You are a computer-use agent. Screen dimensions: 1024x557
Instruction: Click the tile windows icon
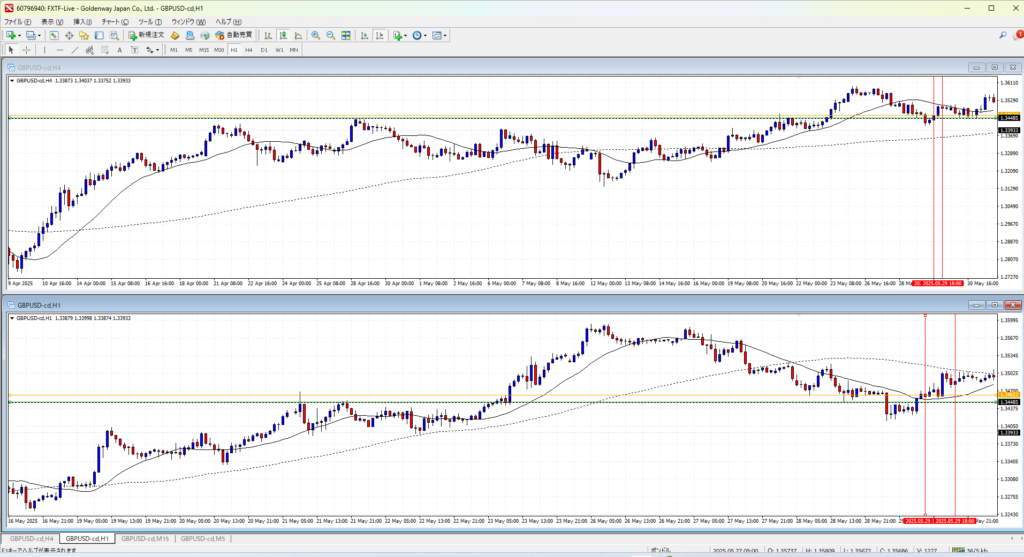(346, 35)
